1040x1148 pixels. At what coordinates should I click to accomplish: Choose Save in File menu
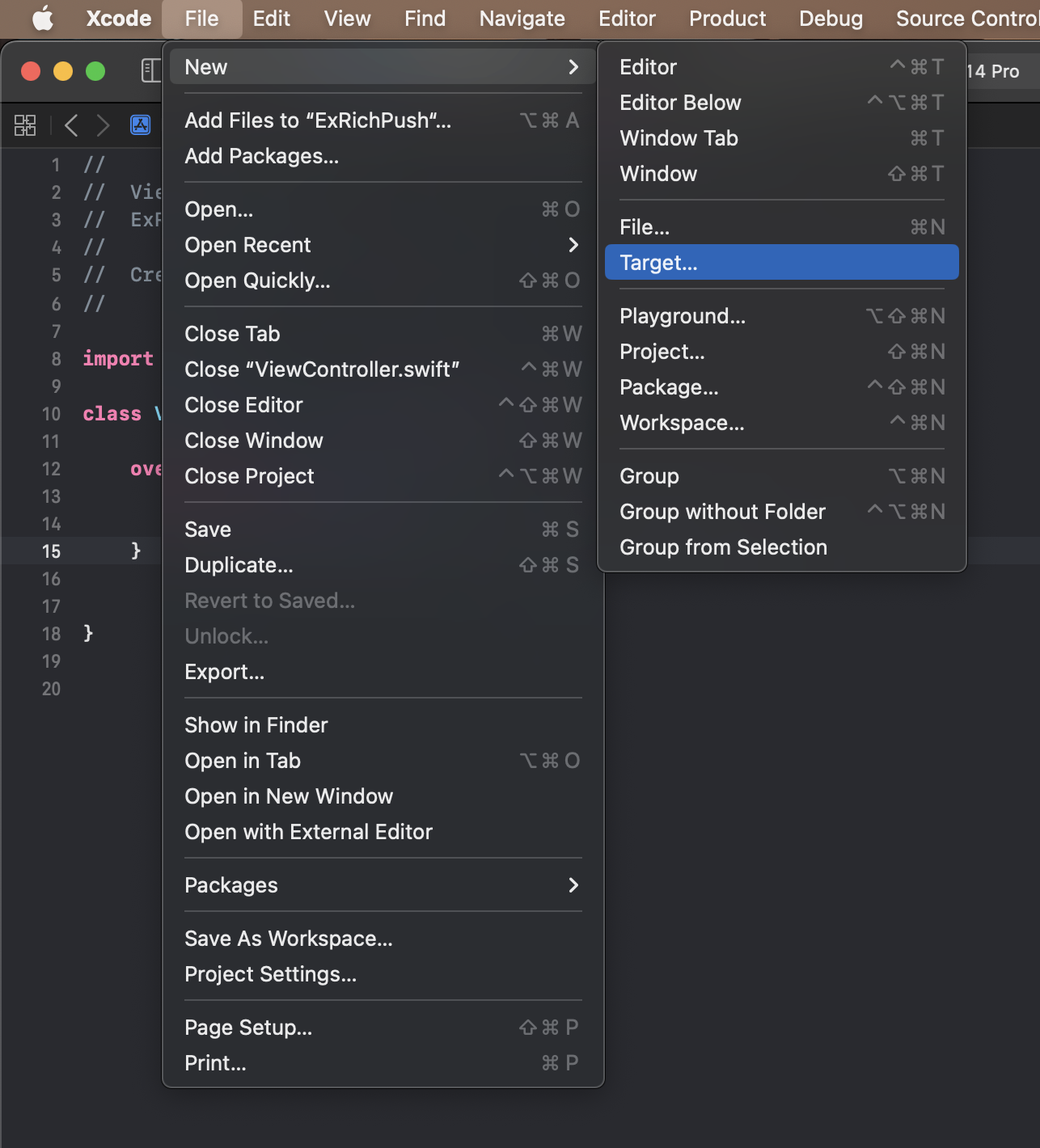pyautogui.click(x=383, y=530)
